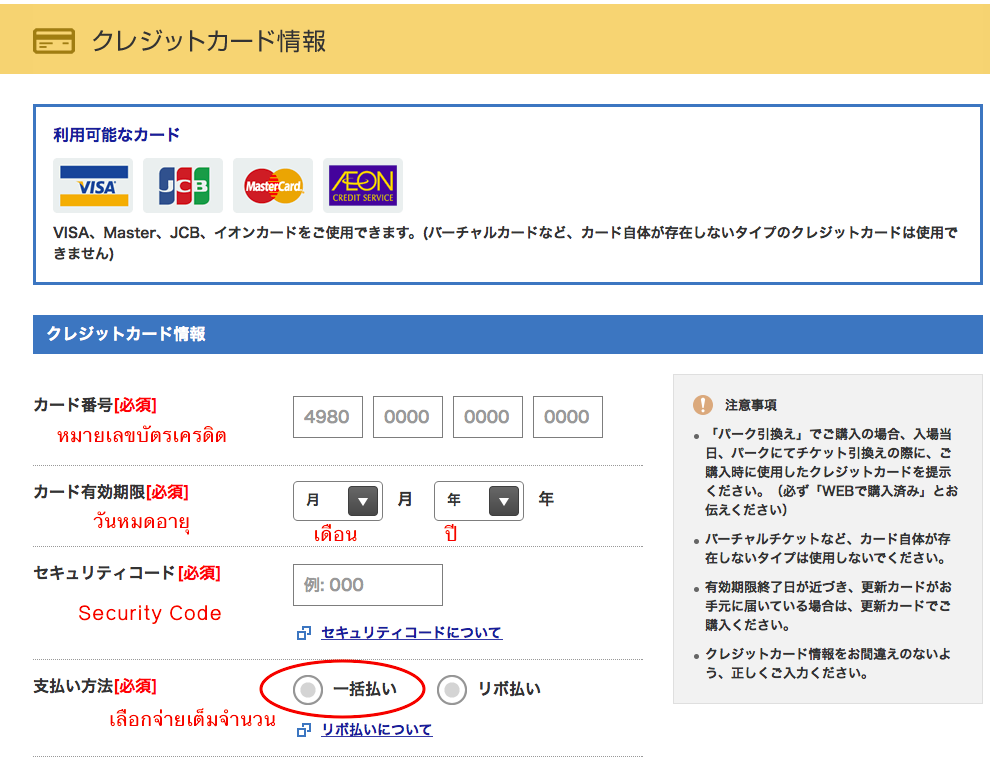Select the 一括払い payment radio button
The height and width of the screenshot is (758, 990).
pyautogui.click(x=309, y=689)
